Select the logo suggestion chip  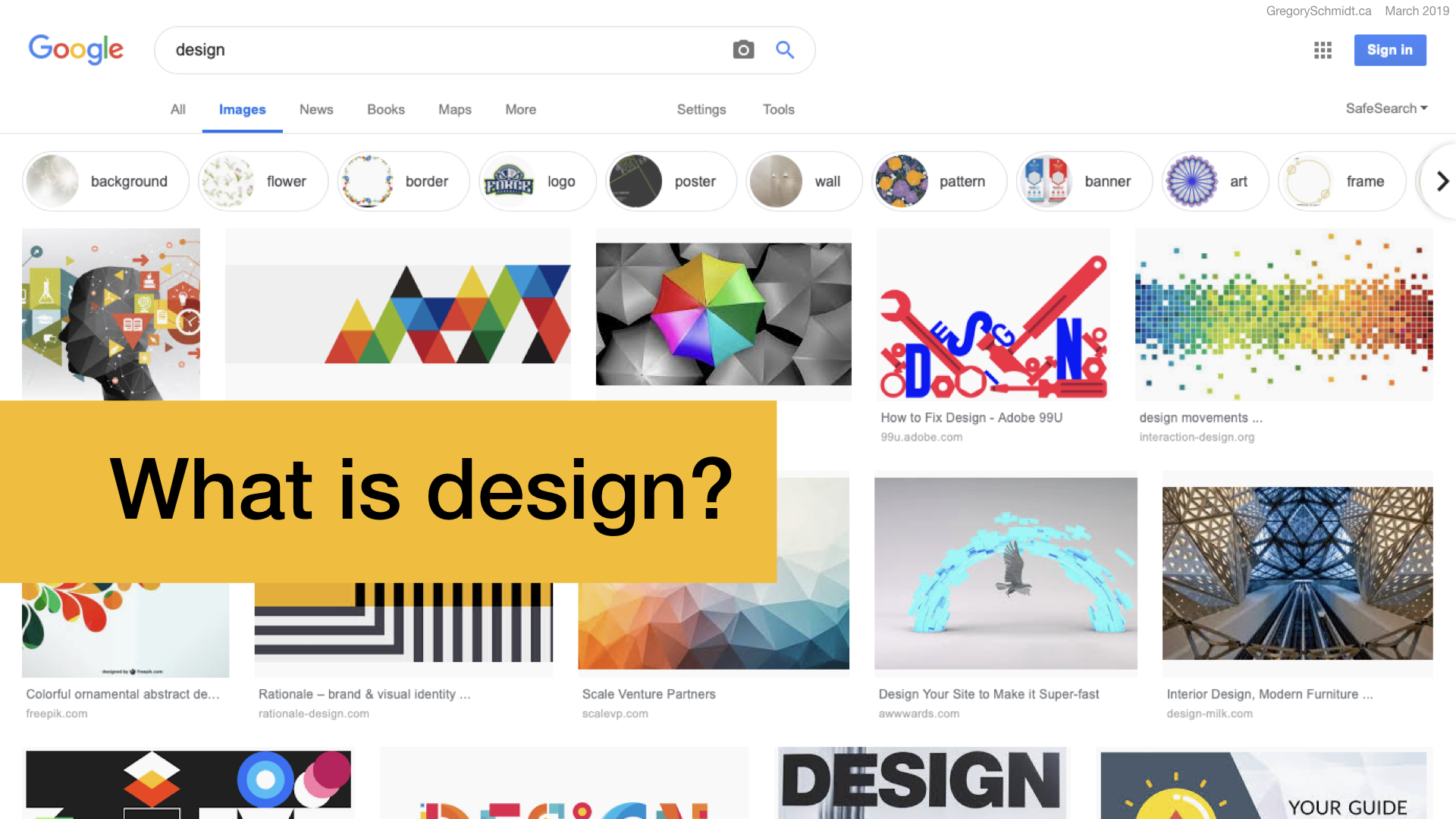click(538, 181)
